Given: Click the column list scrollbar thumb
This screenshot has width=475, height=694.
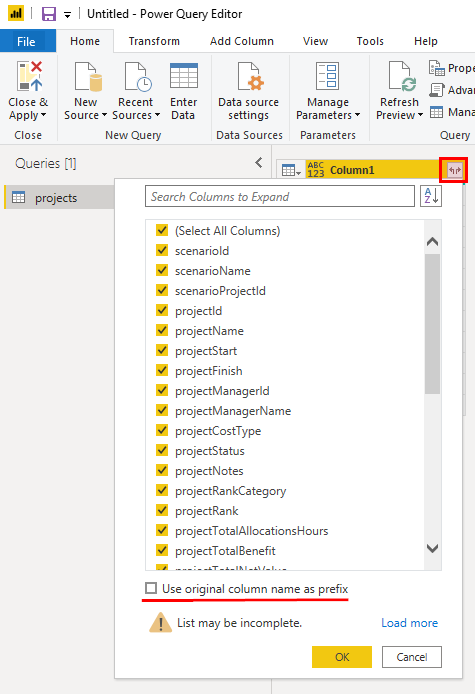Looking at the screenshot, I should click(433, 324).
